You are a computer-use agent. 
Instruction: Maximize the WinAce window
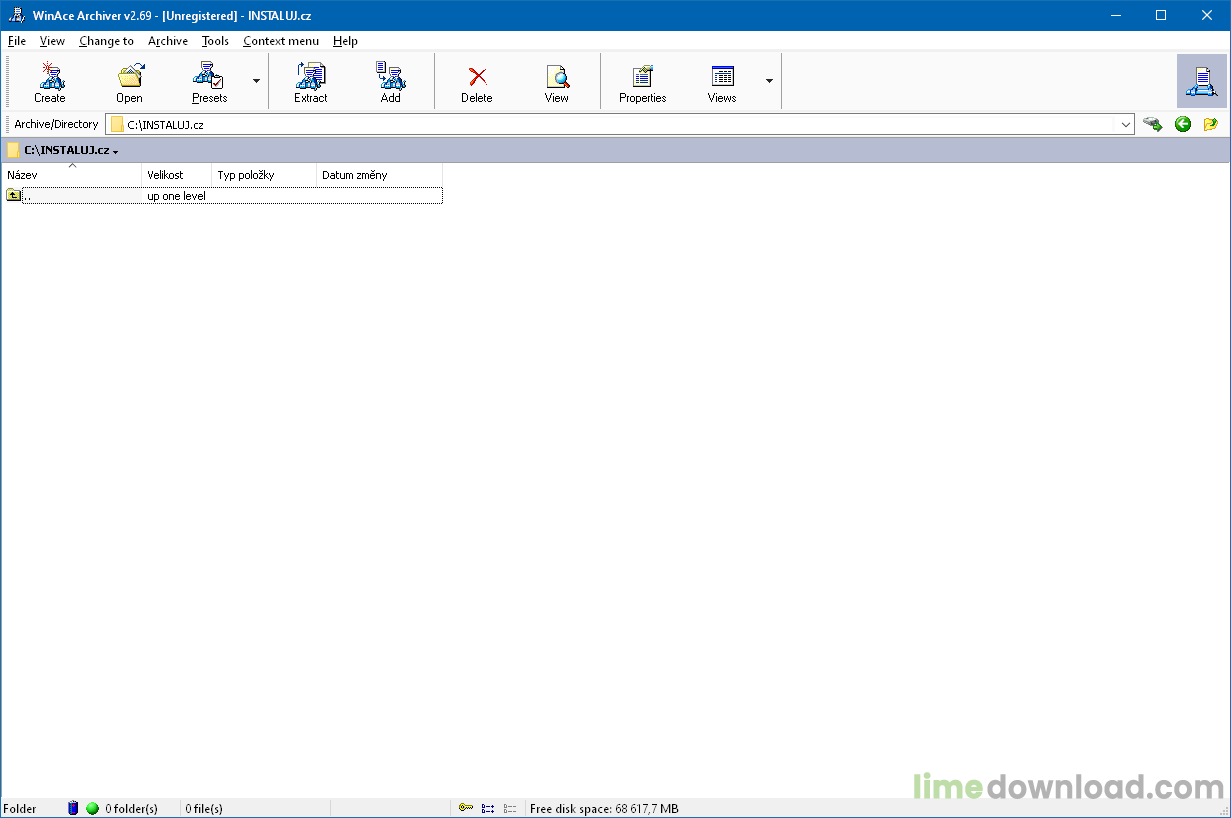[x=1161, y=15]
